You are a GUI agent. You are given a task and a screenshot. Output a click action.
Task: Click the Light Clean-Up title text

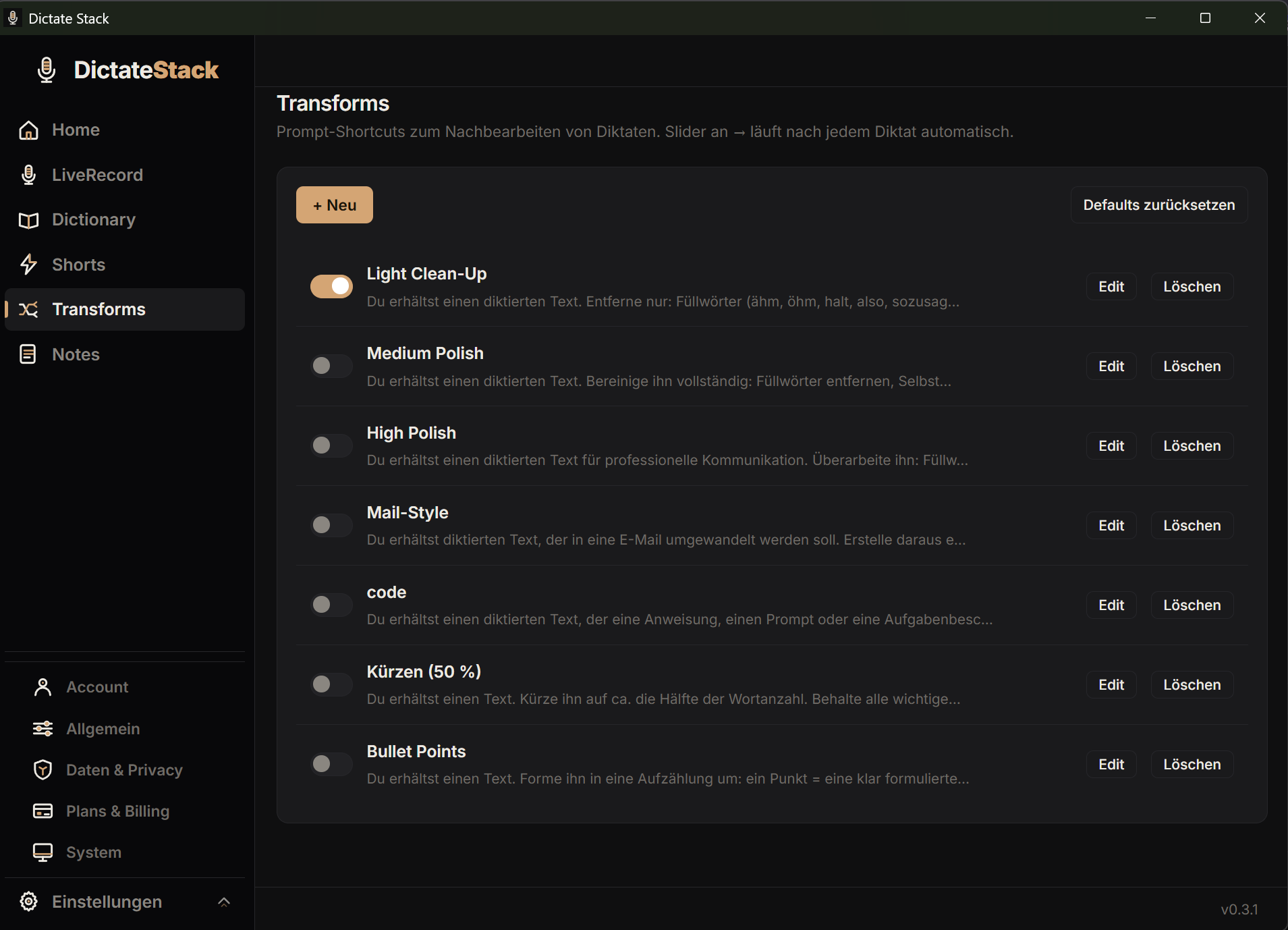[426, 274]
